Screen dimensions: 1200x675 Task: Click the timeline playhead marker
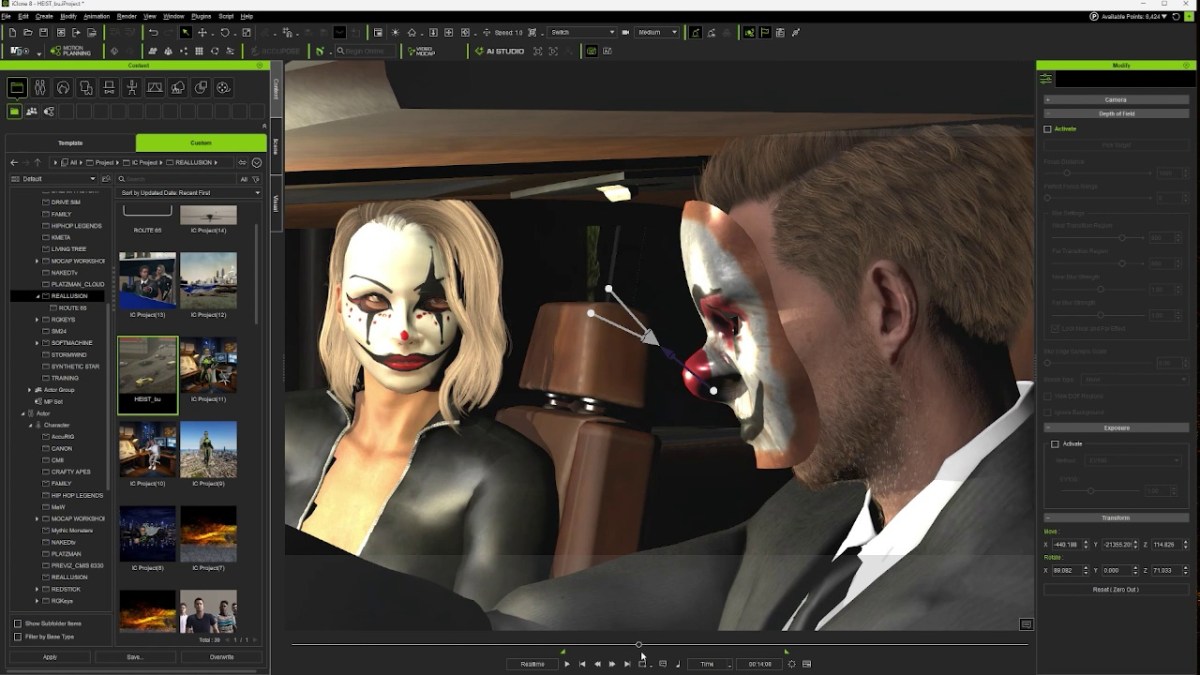coord(639,644)
